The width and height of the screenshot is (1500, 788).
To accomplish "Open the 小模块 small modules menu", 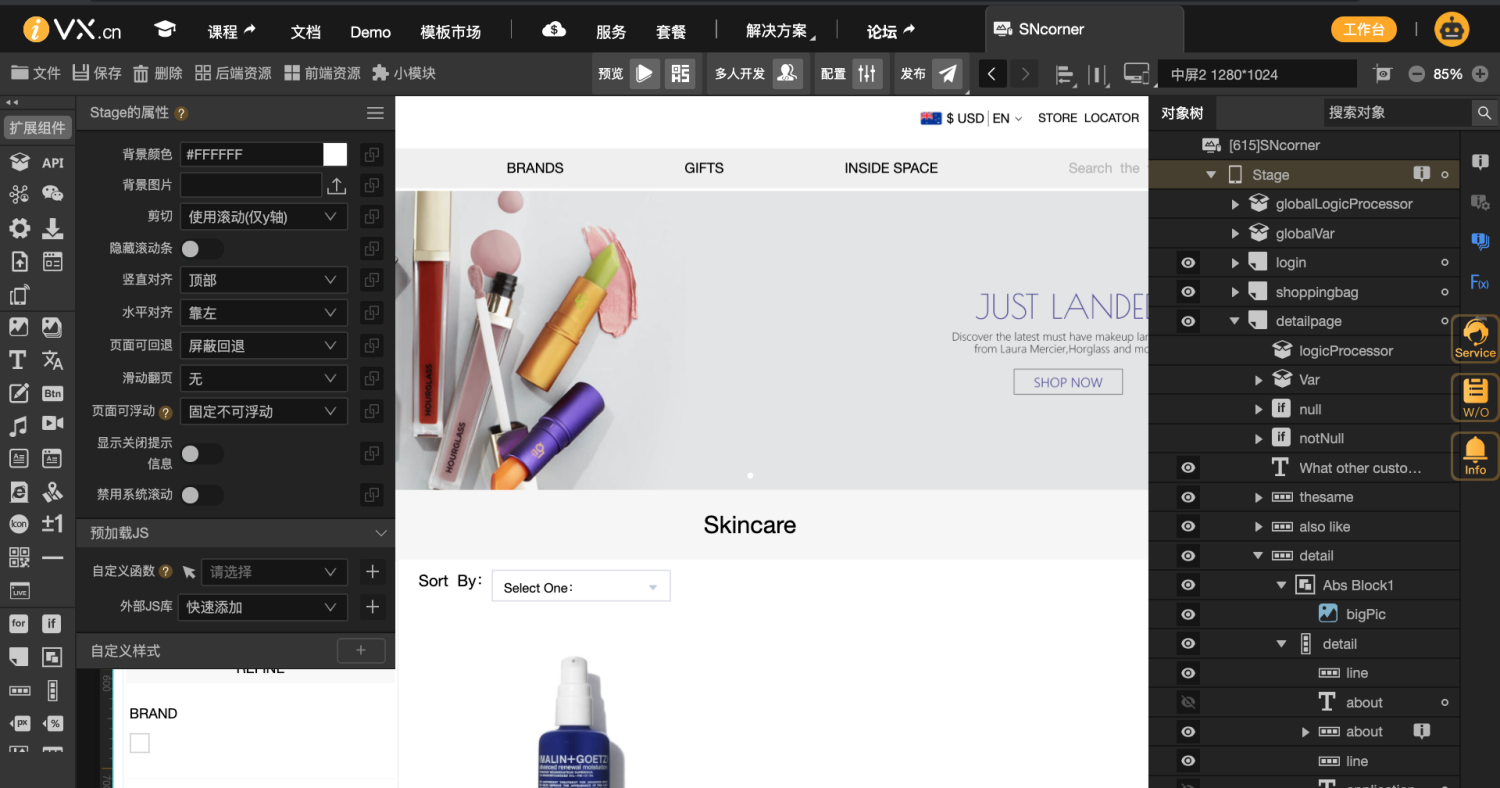I will [404, 73].
